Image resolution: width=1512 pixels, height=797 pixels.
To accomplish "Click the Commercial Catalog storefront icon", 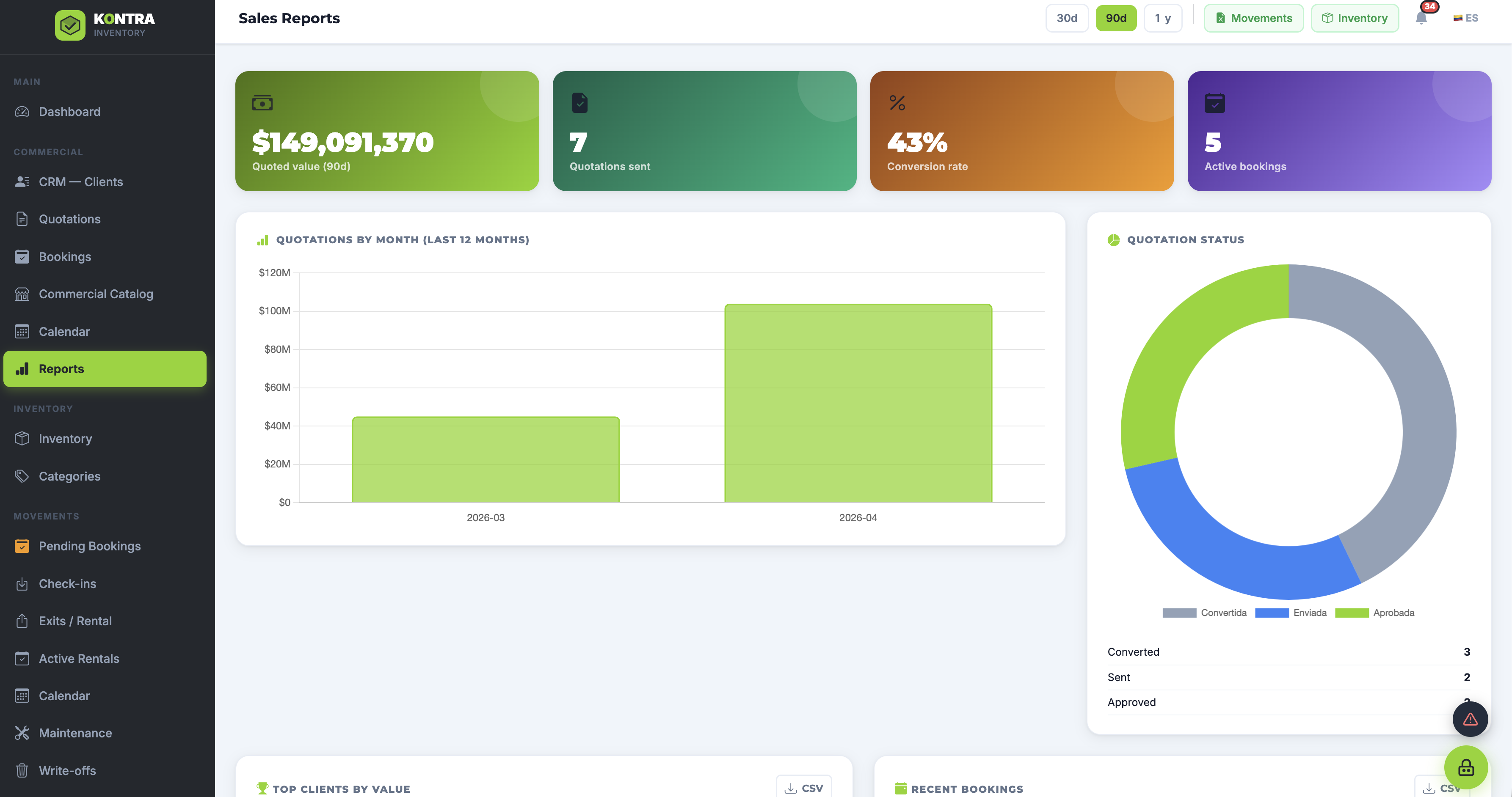I will coord(22,294).
